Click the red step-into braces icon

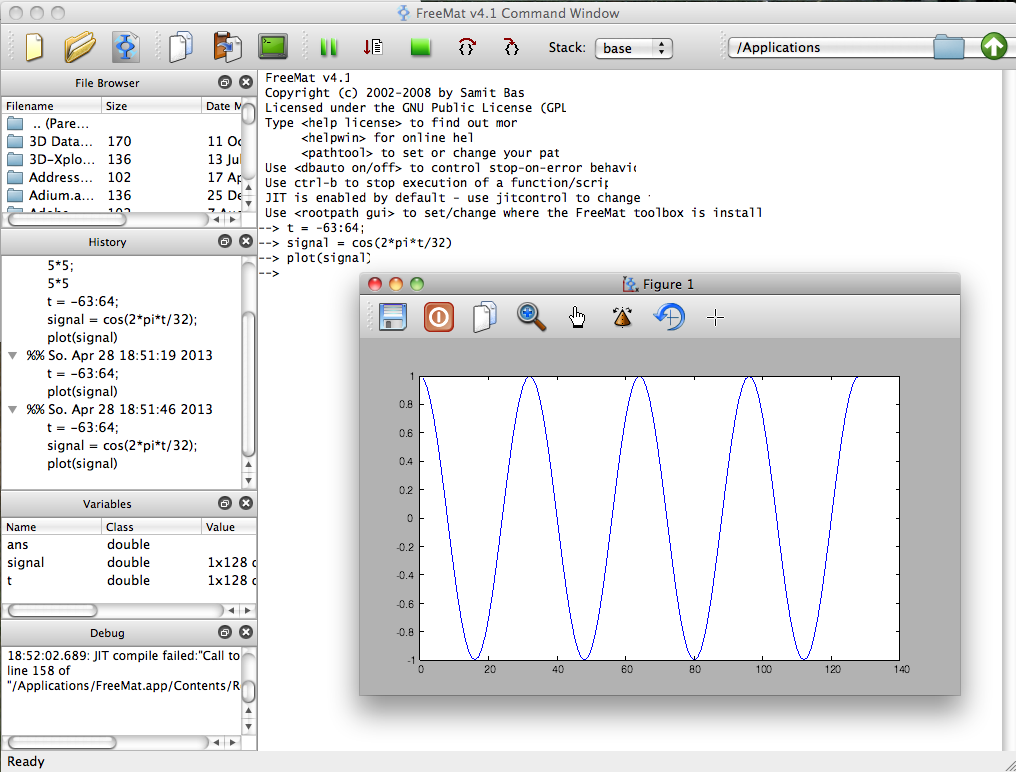pos(467,47)
